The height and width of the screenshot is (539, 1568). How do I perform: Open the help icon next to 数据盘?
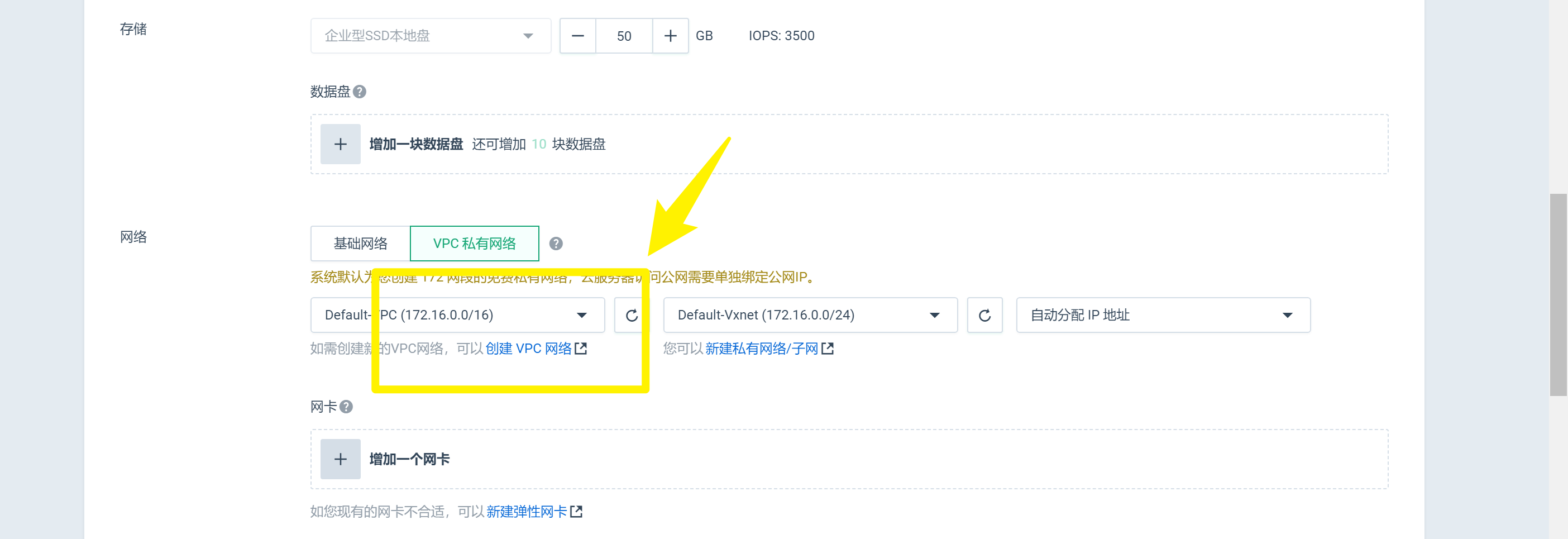point(360,92)
